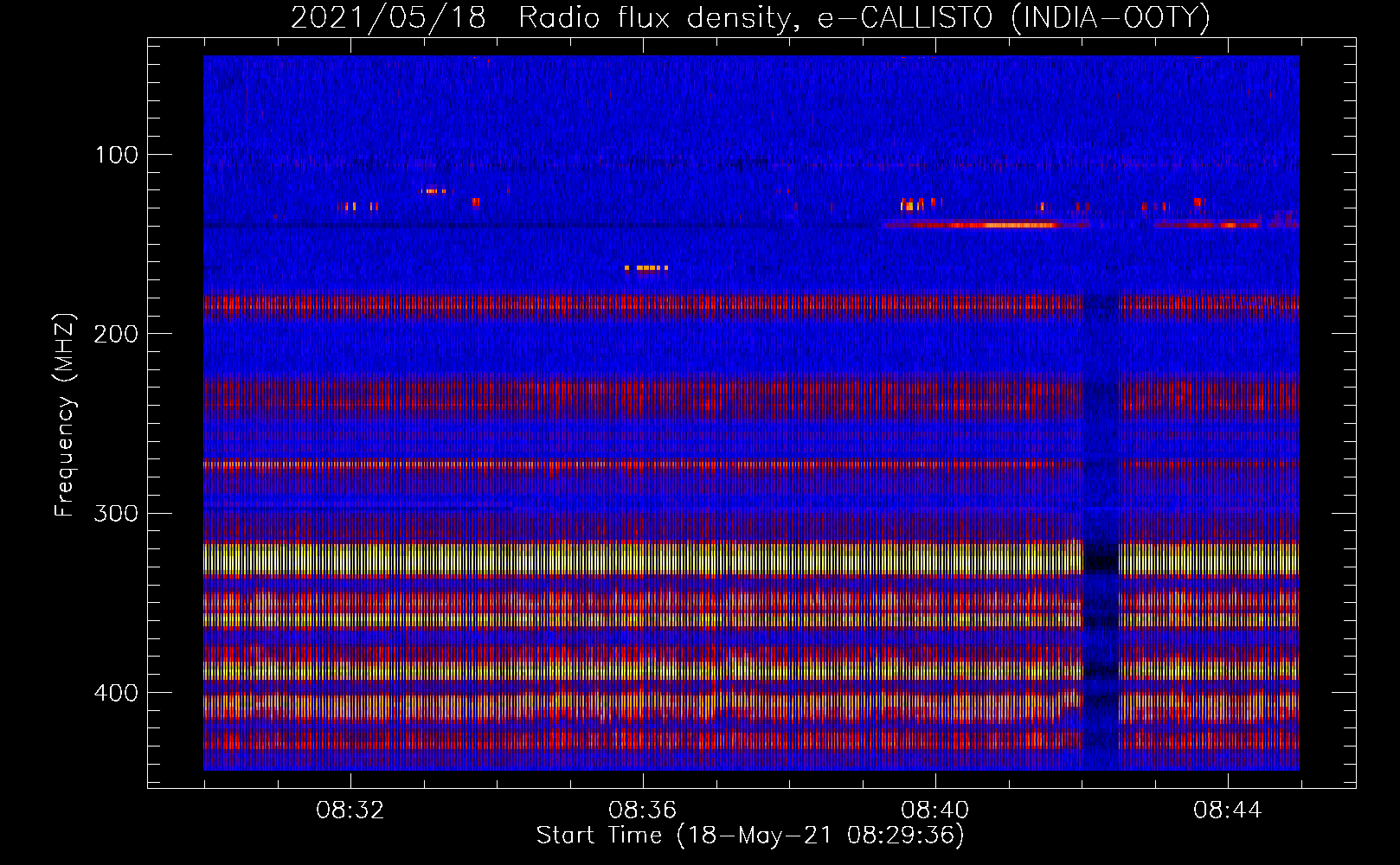The height and width of the screenshot is (865, 1400).
Task: Click the 08:40 time tick label
Action: point(935,811)
